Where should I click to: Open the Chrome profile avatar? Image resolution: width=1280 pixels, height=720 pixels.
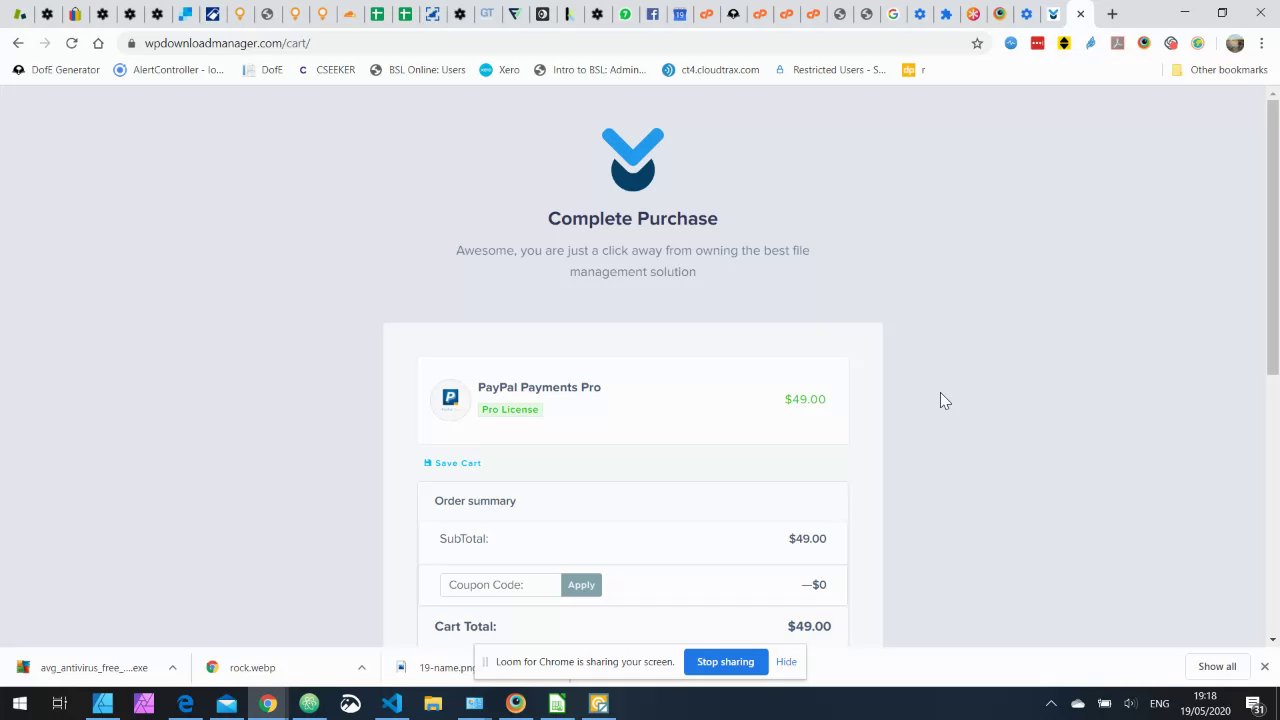coord(1235,43)
